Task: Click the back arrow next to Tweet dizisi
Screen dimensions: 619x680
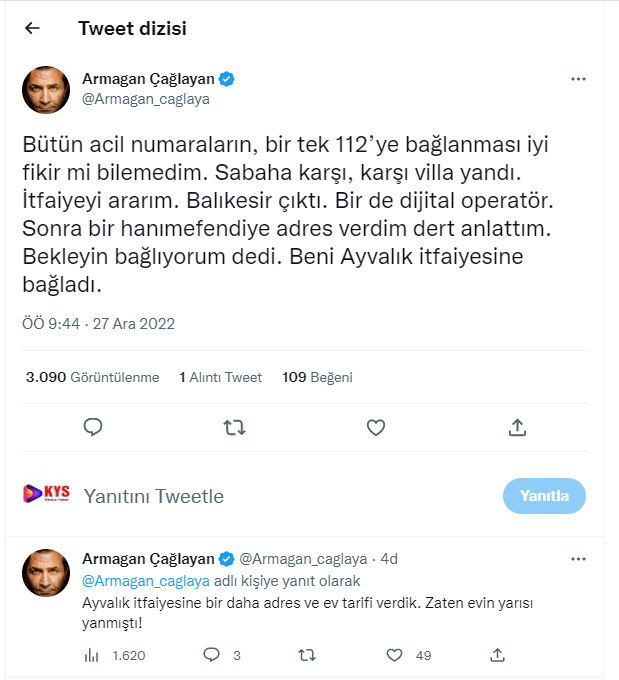Action: pyautogui.click(x=32, y=29)
